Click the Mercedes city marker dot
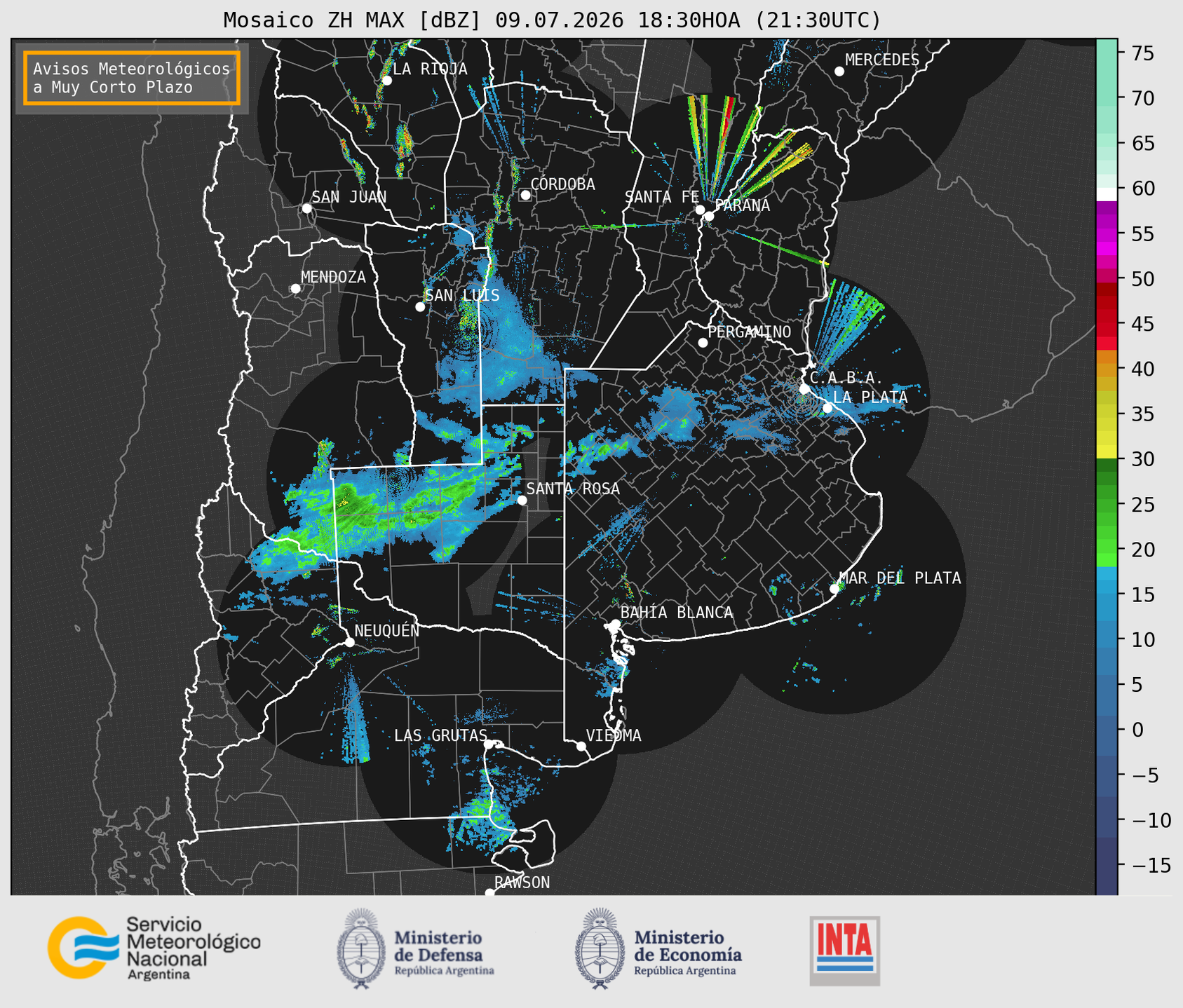Screen dimensions: 1183x1008 click(839, 71)
